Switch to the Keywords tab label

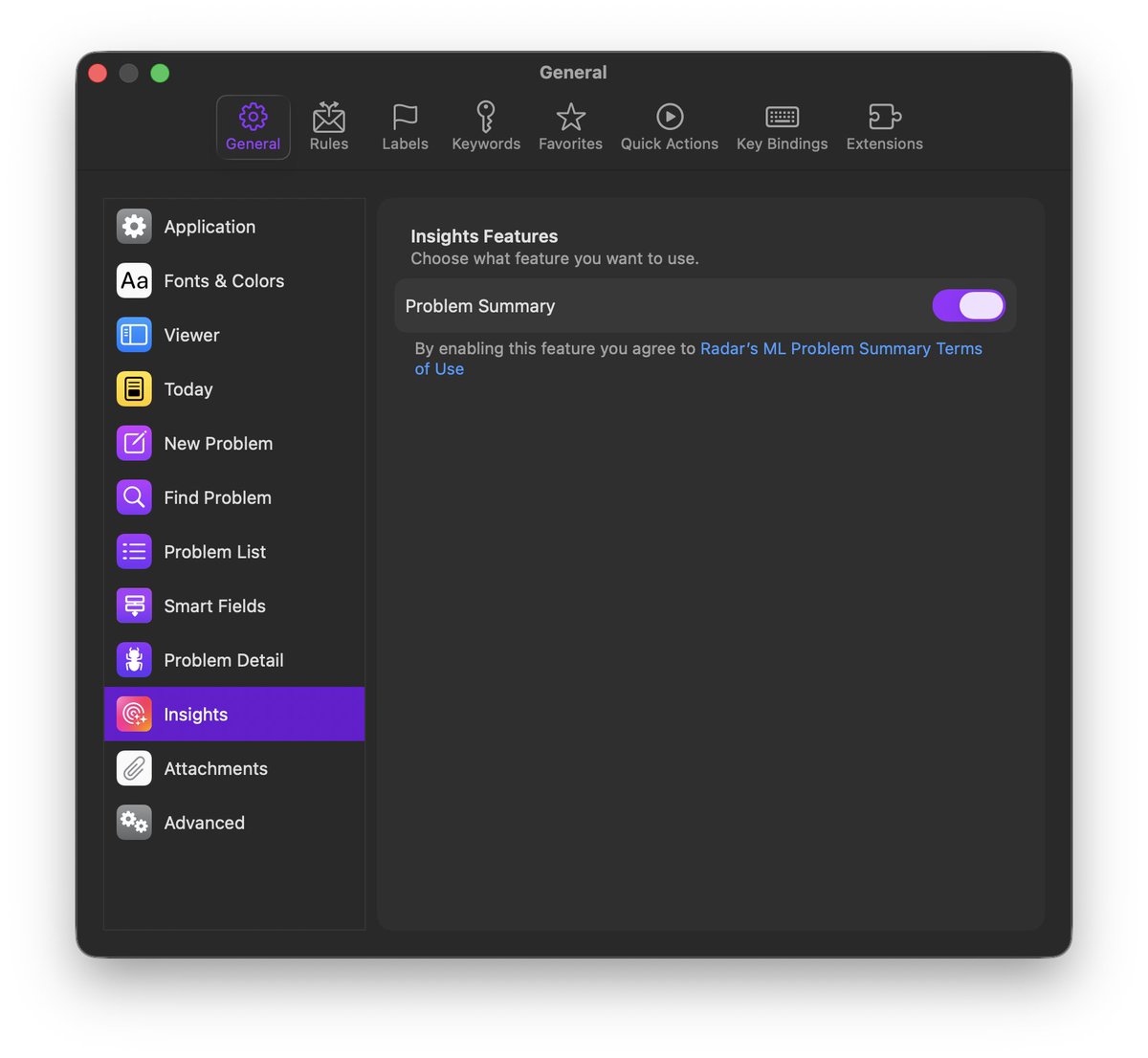486,143
